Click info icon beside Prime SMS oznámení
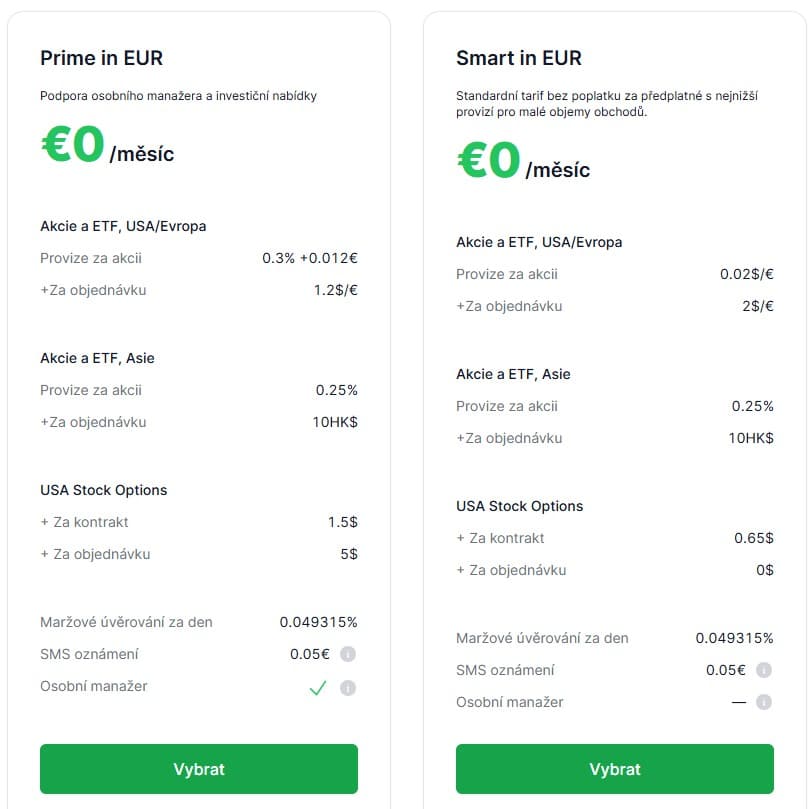811x809 pixels. (x=348, y=654)
